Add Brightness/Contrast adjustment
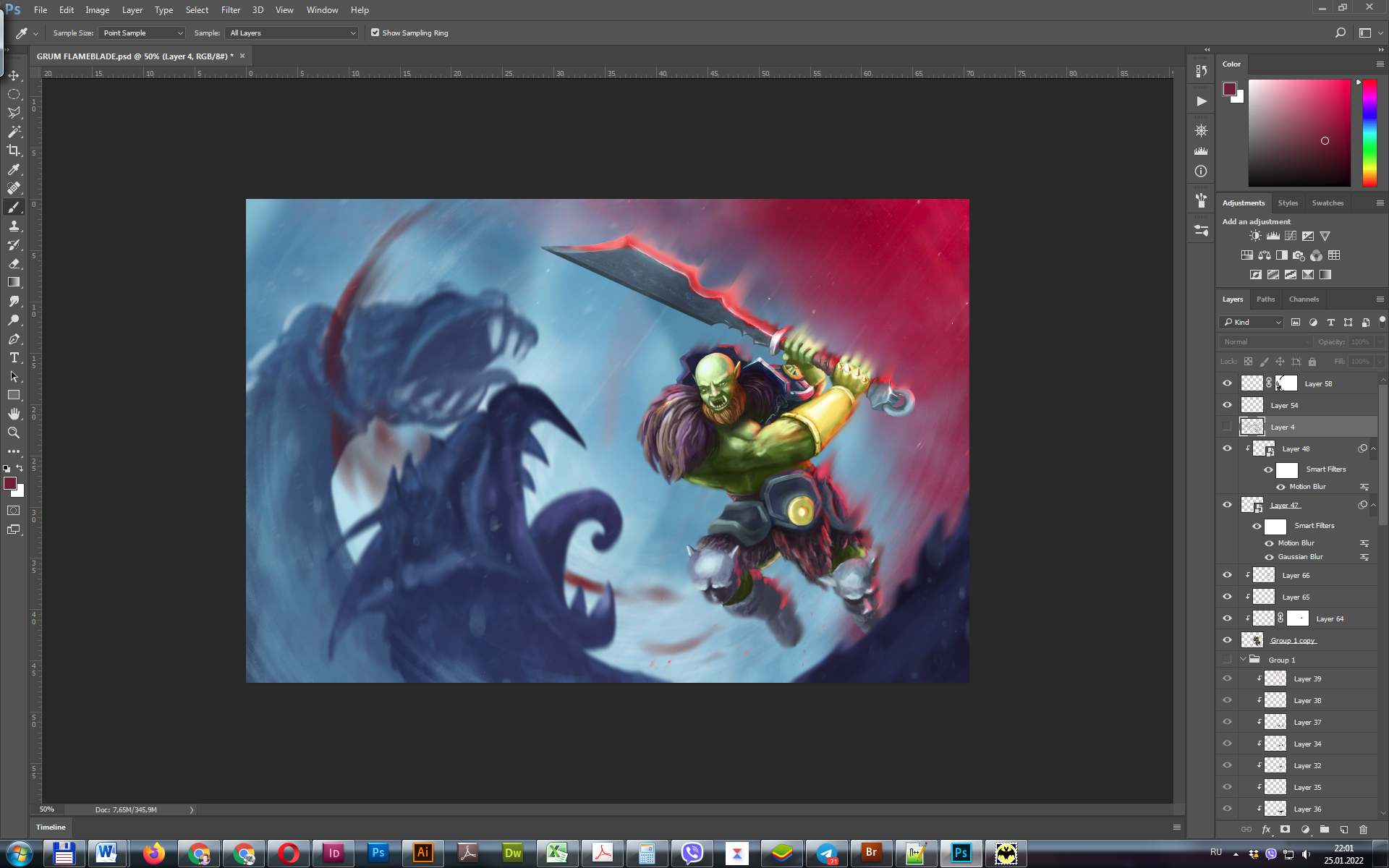The image size is (1389, 868). pyautogui.click(x=1255, y=236)
